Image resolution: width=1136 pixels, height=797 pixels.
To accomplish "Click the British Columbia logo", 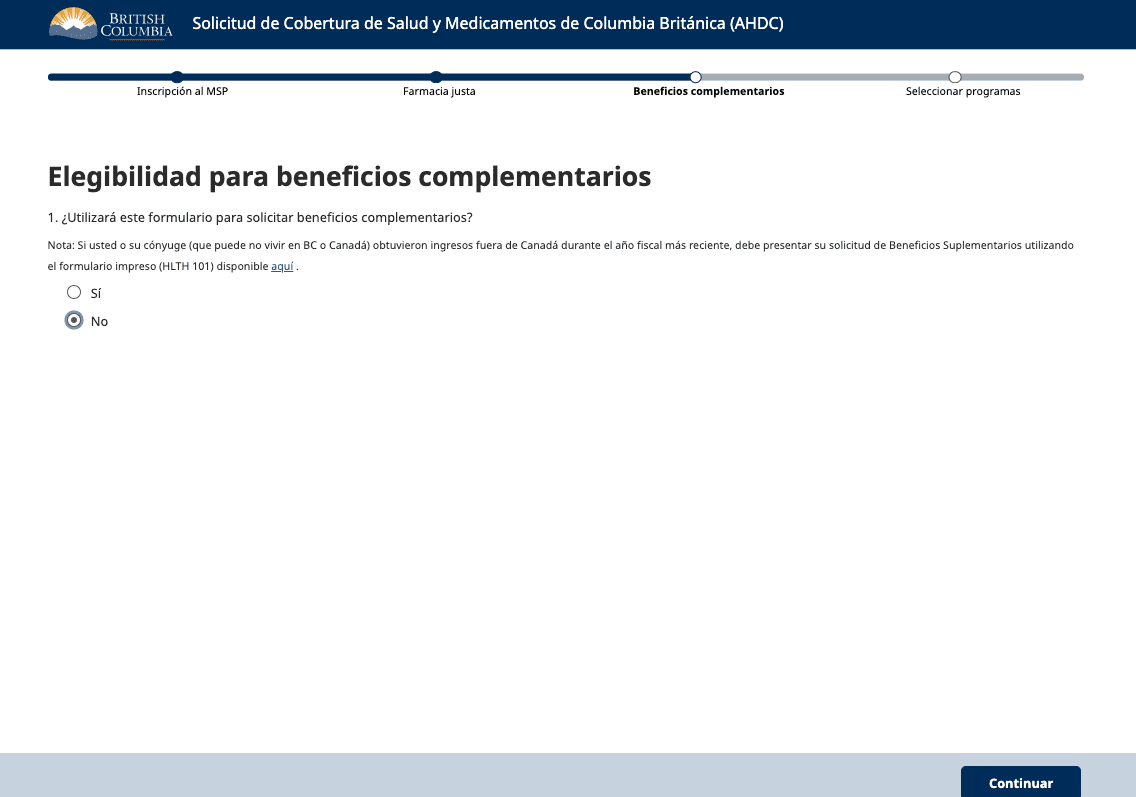I will [111, 24].
